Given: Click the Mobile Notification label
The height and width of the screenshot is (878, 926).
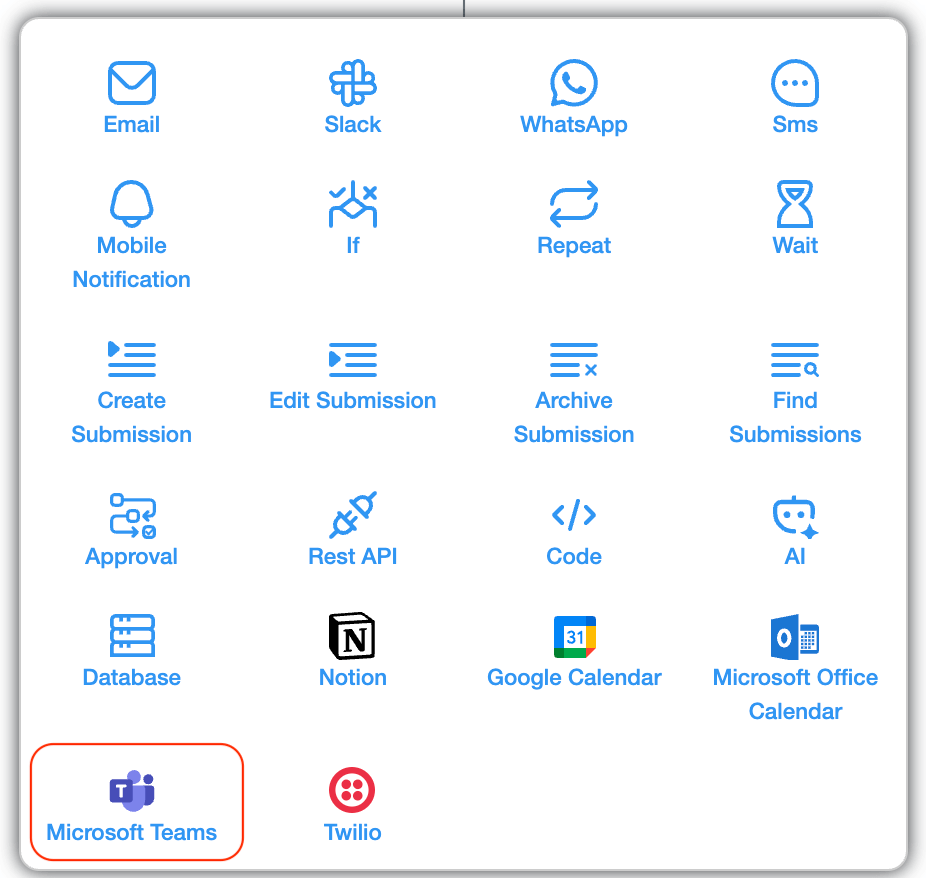Looking at the screenshot, I should tap(132, 262).
